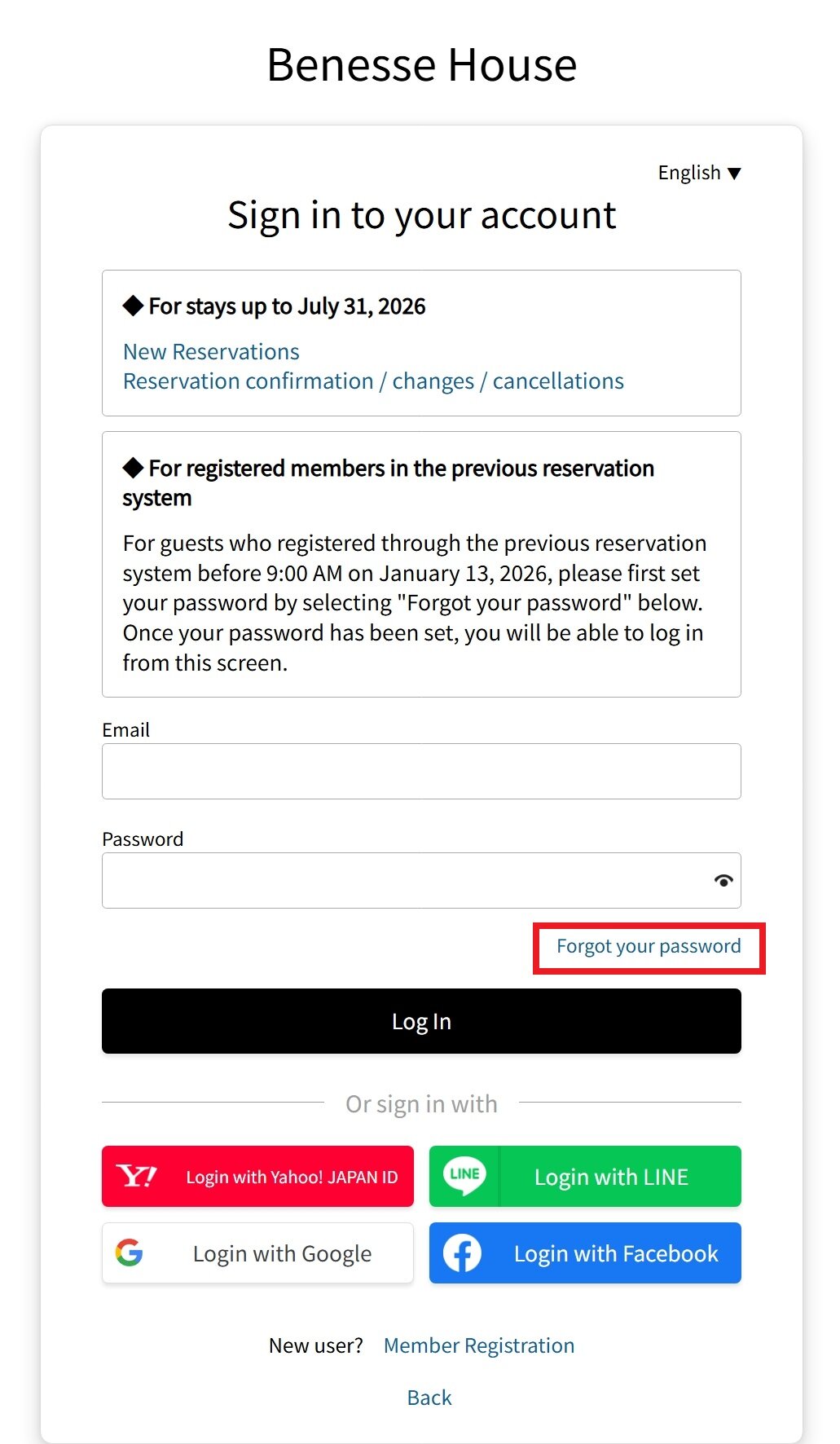840x1444 pixels.
Task: Open the New Reservations link
Action: (x=211, y=352)
